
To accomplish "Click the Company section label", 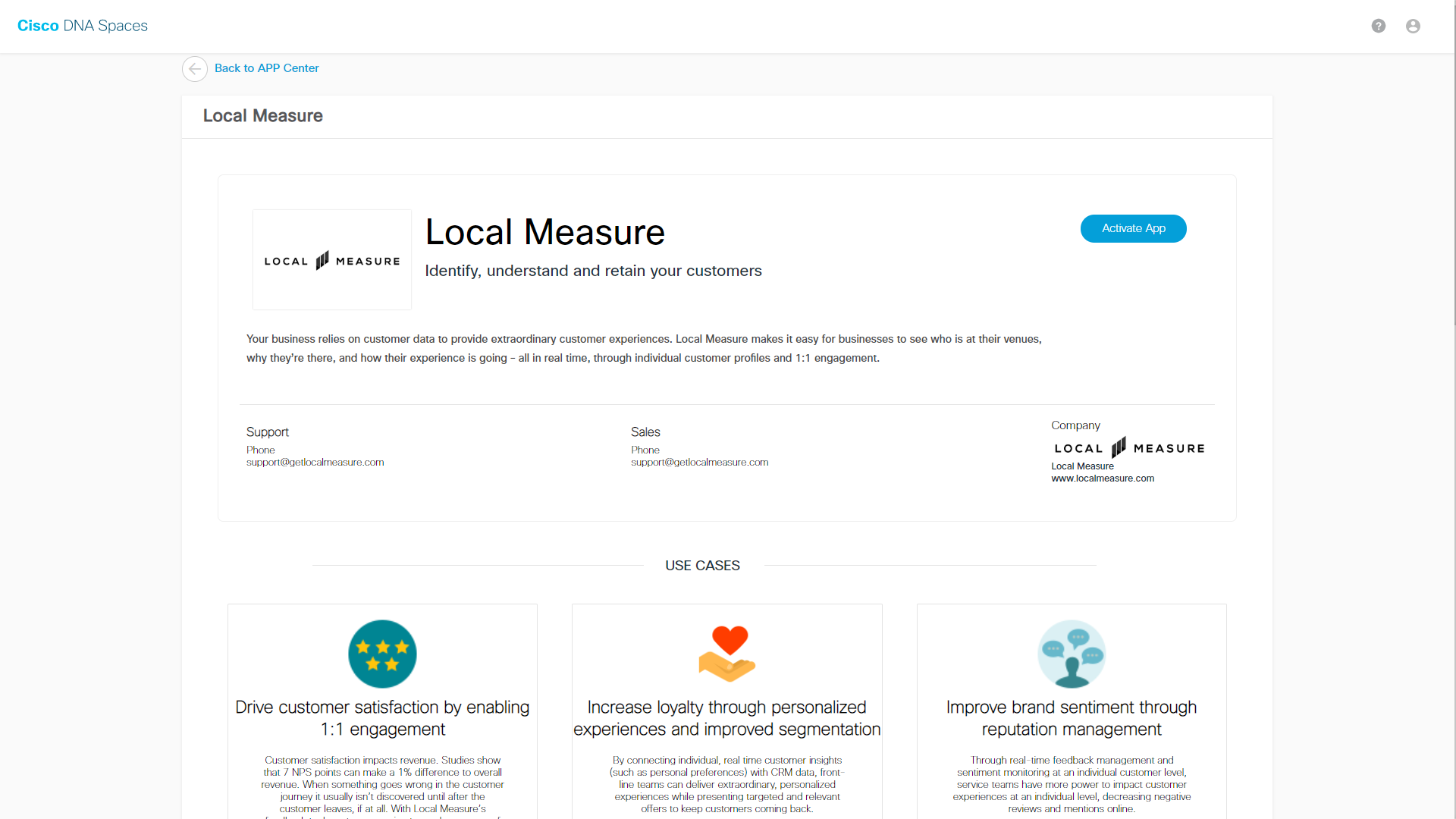I will coord(1075,425).
